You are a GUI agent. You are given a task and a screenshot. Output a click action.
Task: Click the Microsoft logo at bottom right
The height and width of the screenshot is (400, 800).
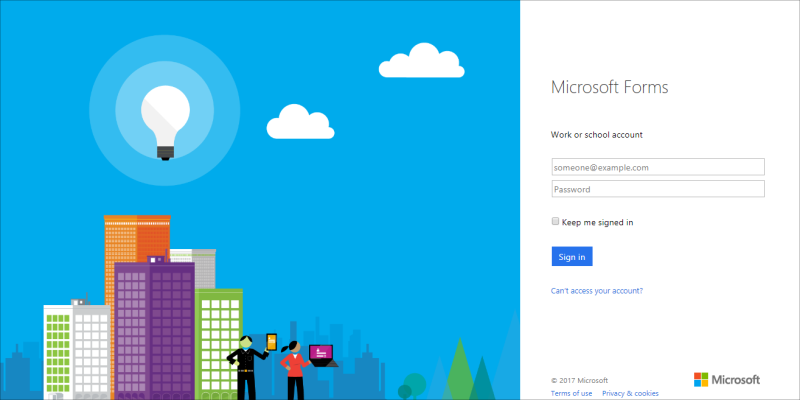[x=726, y=380]
